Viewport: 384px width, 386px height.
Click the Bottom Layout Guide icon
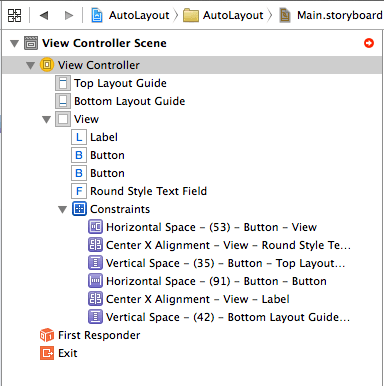click(63, 101)
